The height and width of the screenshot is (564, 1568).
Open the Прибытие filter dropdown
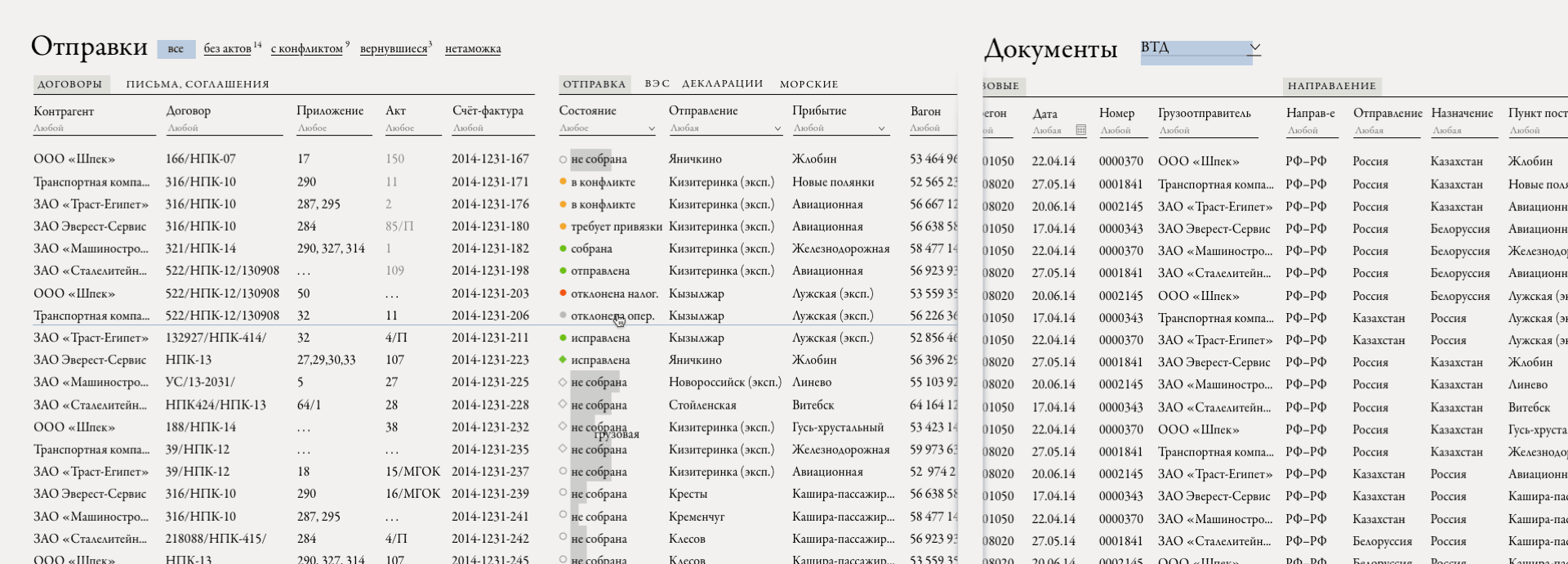tap(881, 128)
